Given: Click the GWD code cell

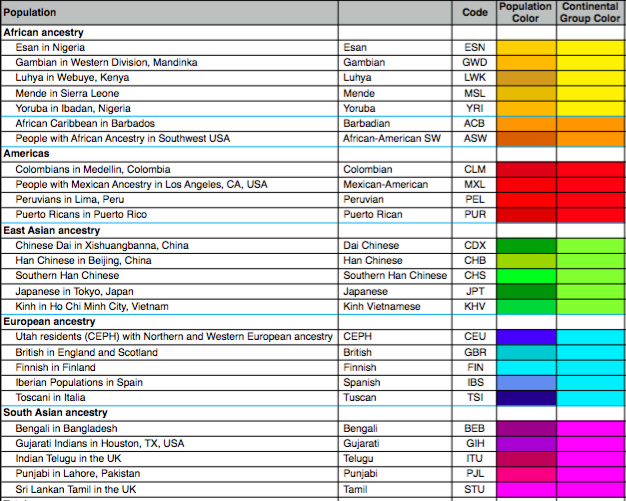Looking at the screenshot, I should click(475, 63).
